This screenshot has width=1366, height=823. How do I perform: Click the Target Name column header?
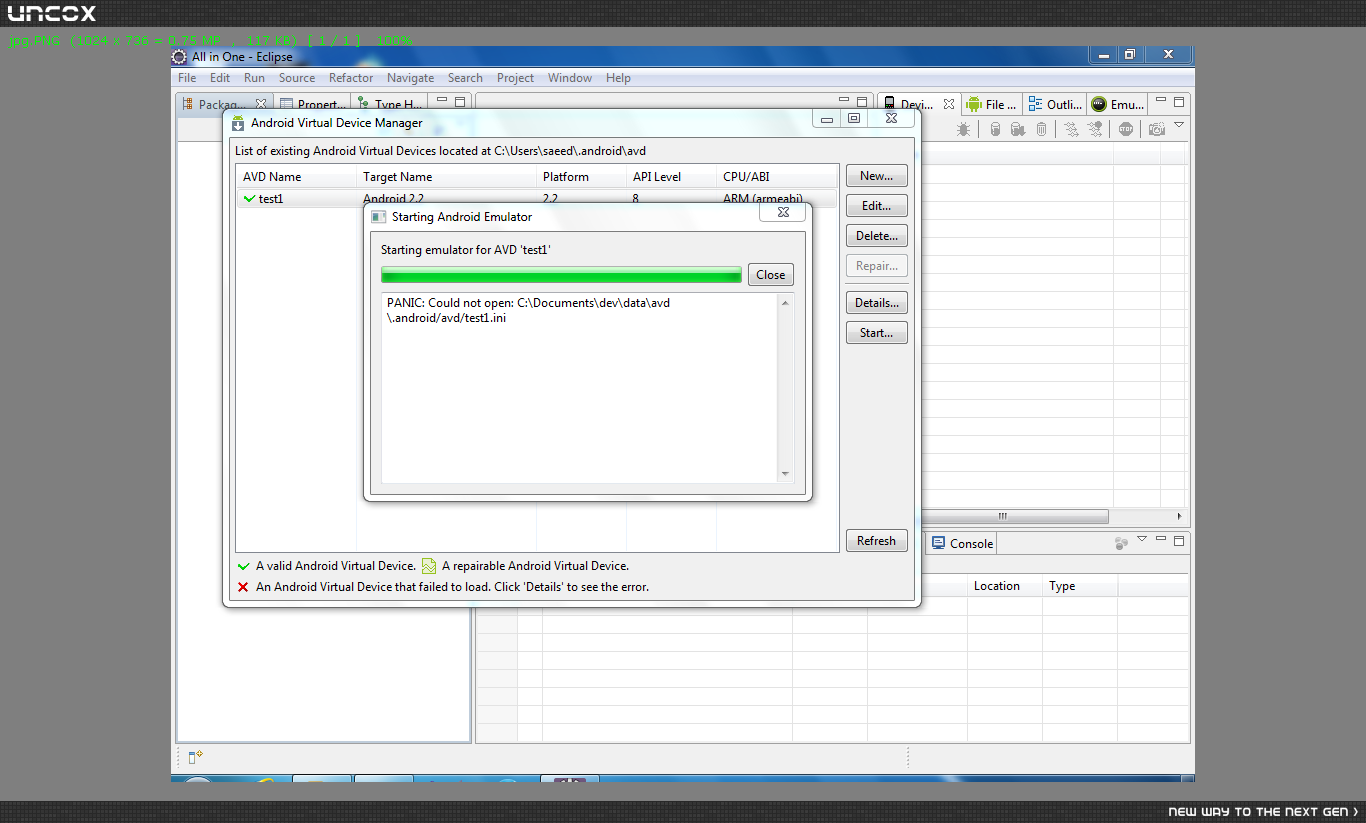(x=446, y=177)
